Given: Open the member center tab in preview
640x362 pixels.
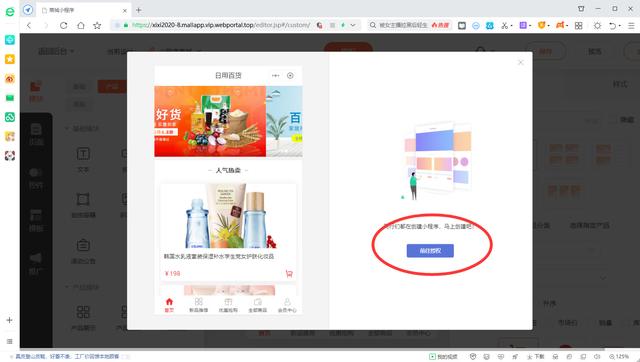Looking at the screenshot, I should pyautogui.click(x=287, y=305).
